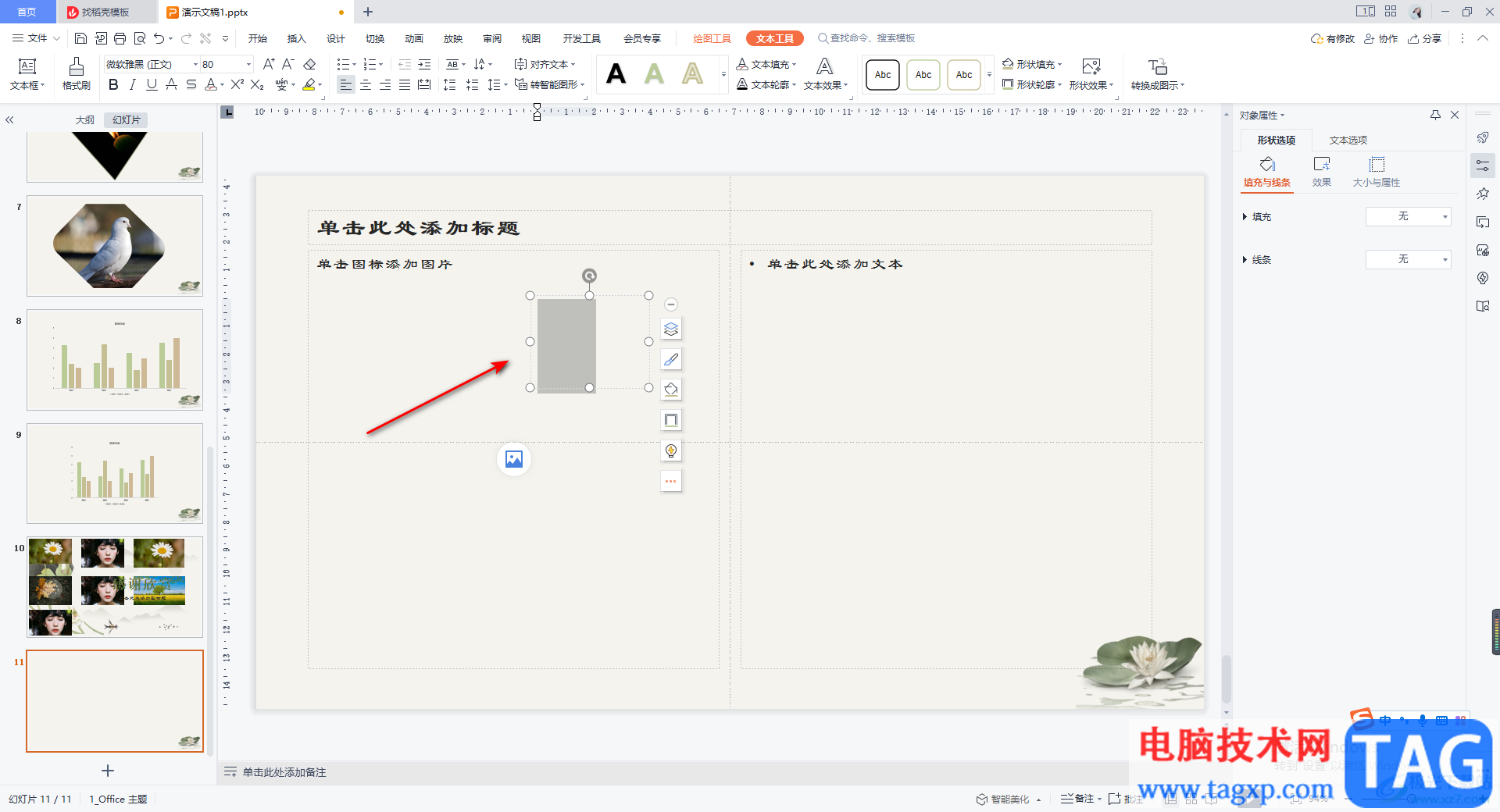Switch to 大纲 outline view tab
Viewport: 1500px width, 812px height.
pos(84,119)
